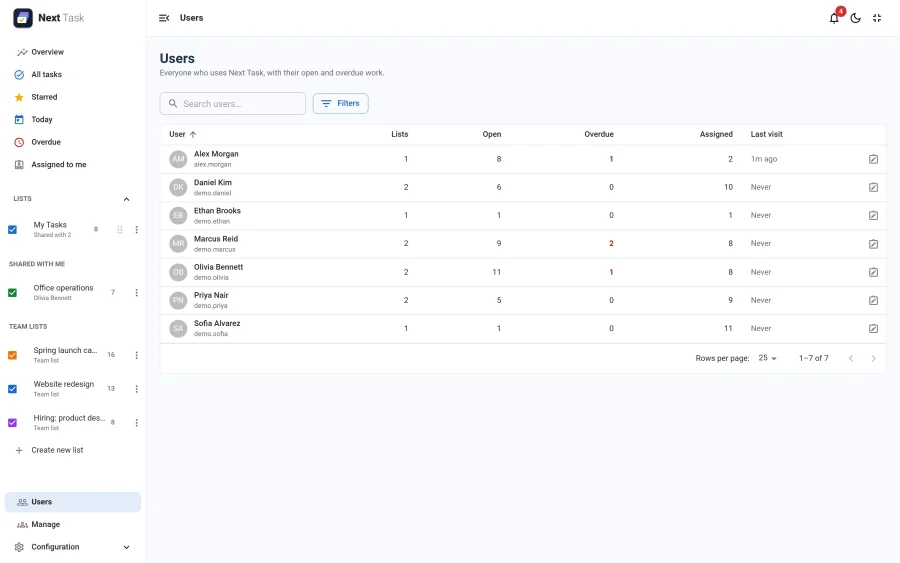Sort by Lists column header
Viewport: 900px width, 563px height.
pos(399,134)
